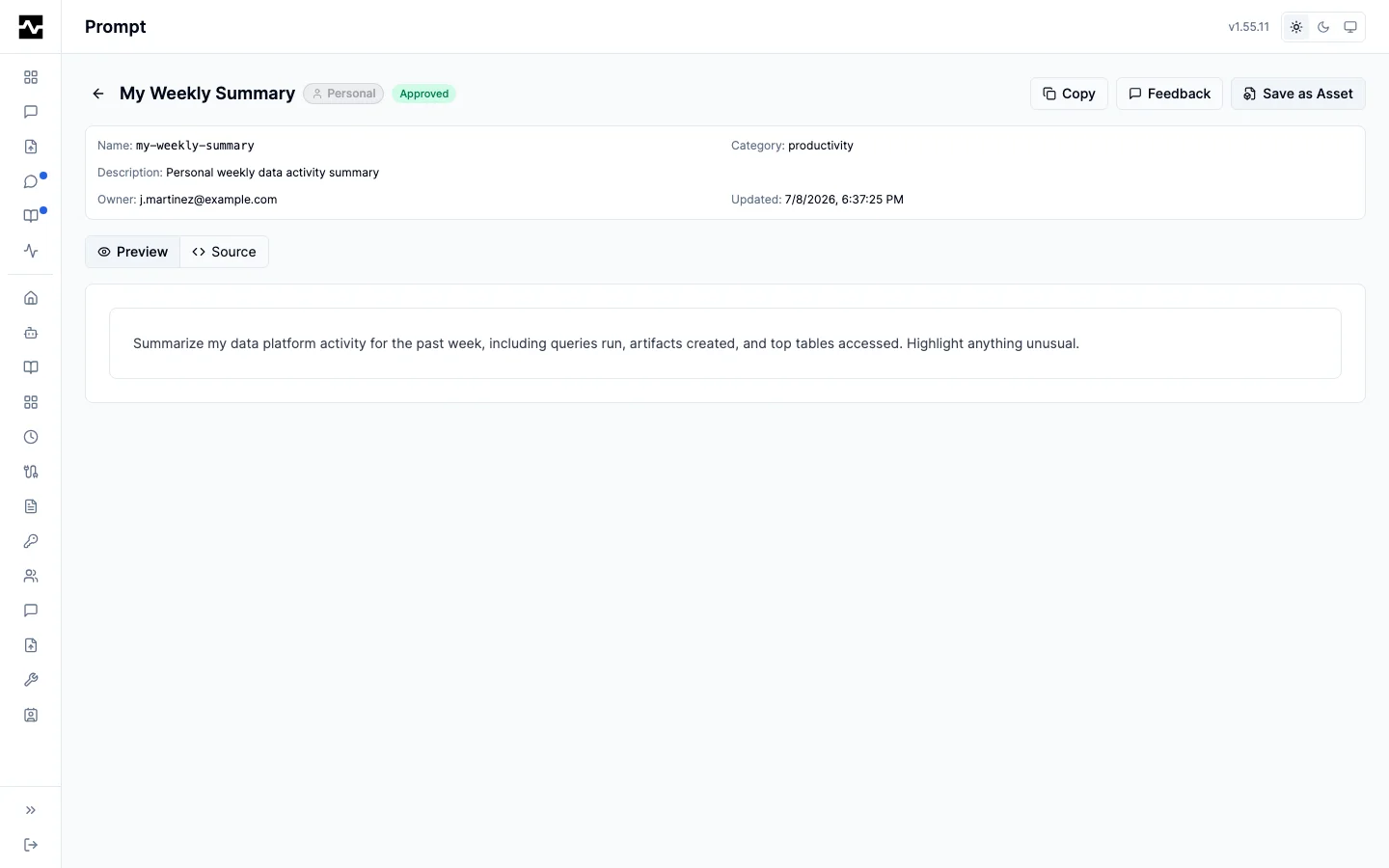Switch to dark theme moon icon
1389x868 pixels.
coord(1323,27)
